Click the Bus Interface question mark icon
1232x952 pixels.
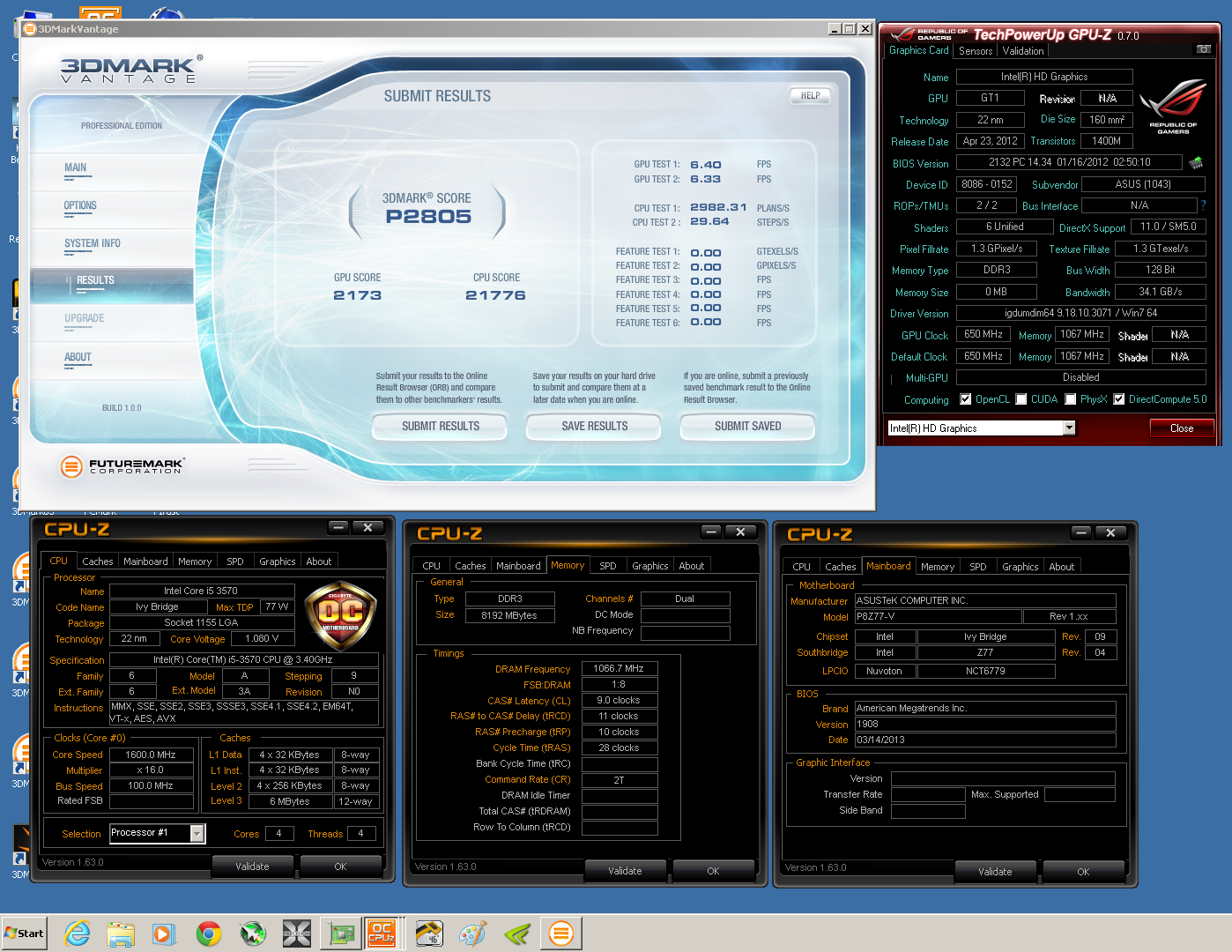(x=1203, y=205)
